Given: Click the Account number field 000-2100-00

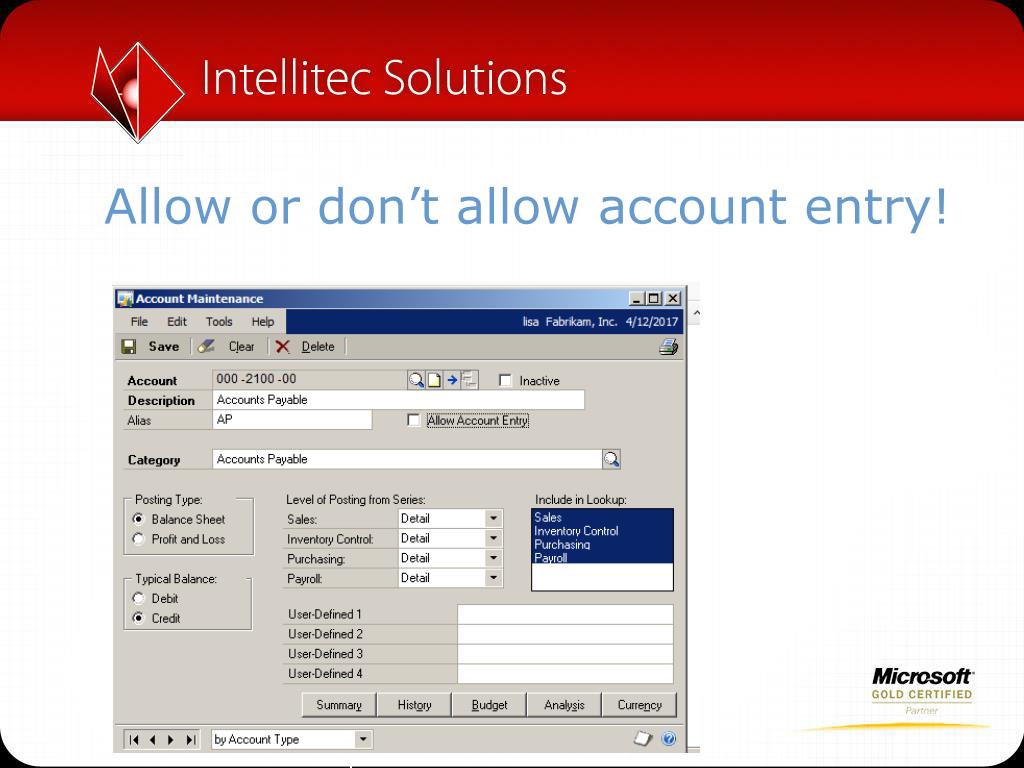Looking at the screenshot, I should (310, 379).
